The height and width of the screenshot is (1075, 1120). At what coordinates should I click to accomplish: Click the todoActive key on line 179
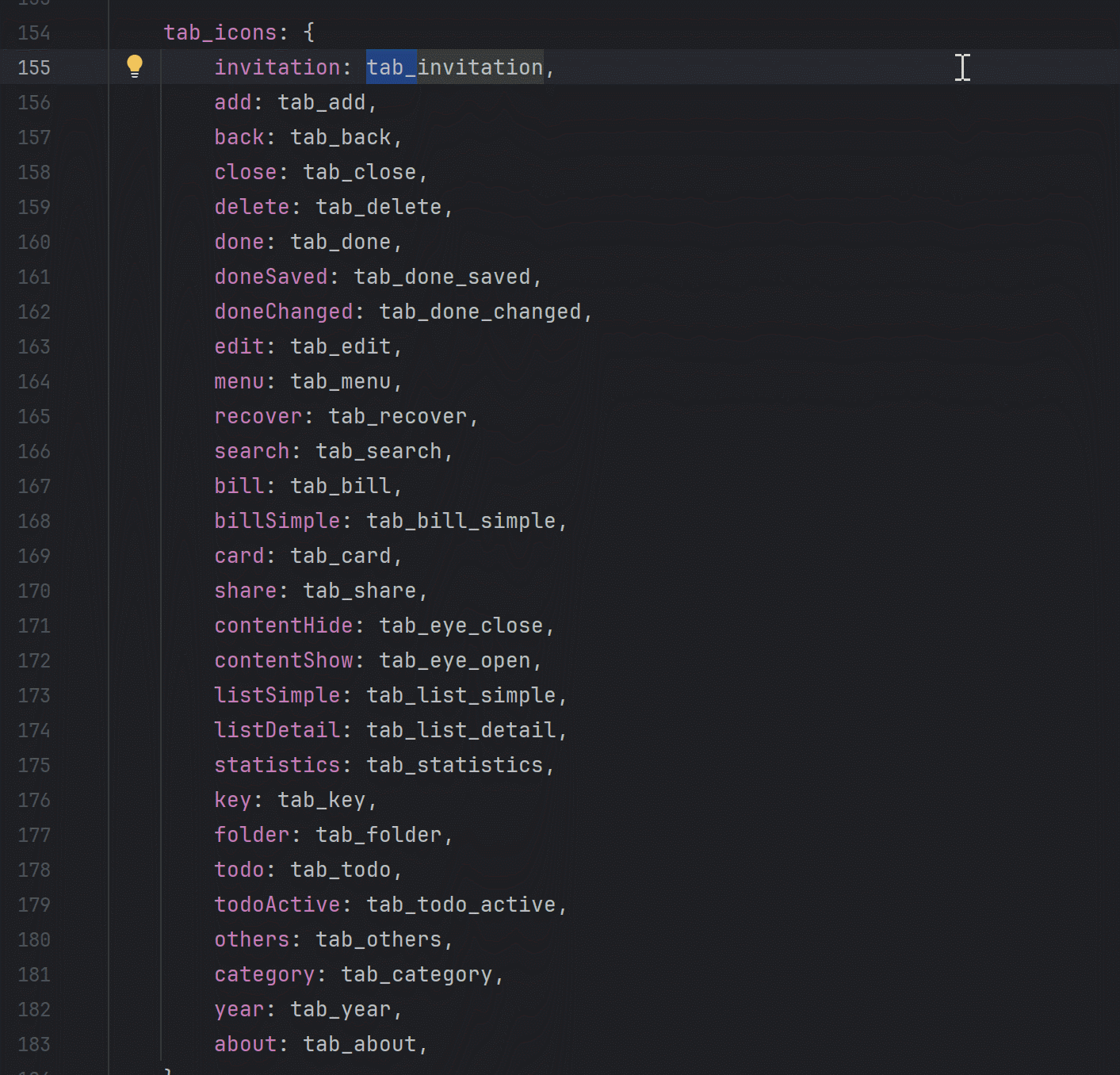click(277, 904)
